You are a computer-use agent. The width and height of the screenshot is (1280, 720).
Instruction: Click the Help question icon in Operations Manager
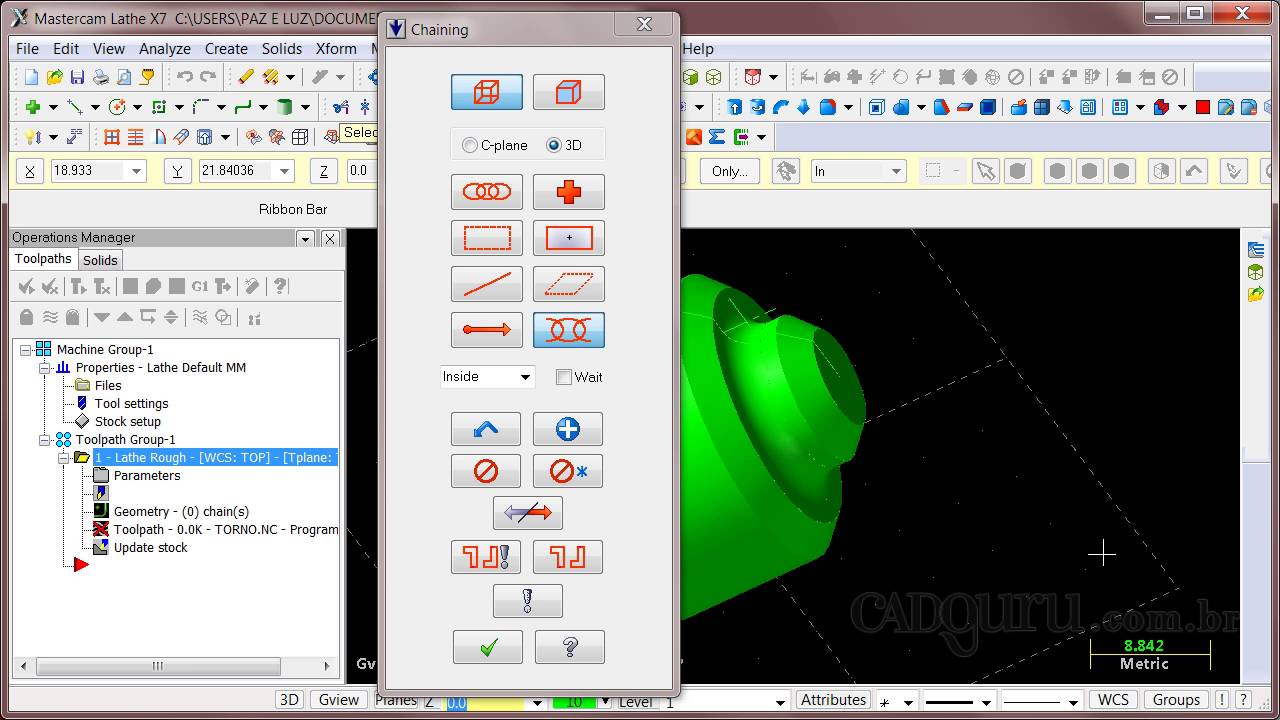click(x=281, y=287)
